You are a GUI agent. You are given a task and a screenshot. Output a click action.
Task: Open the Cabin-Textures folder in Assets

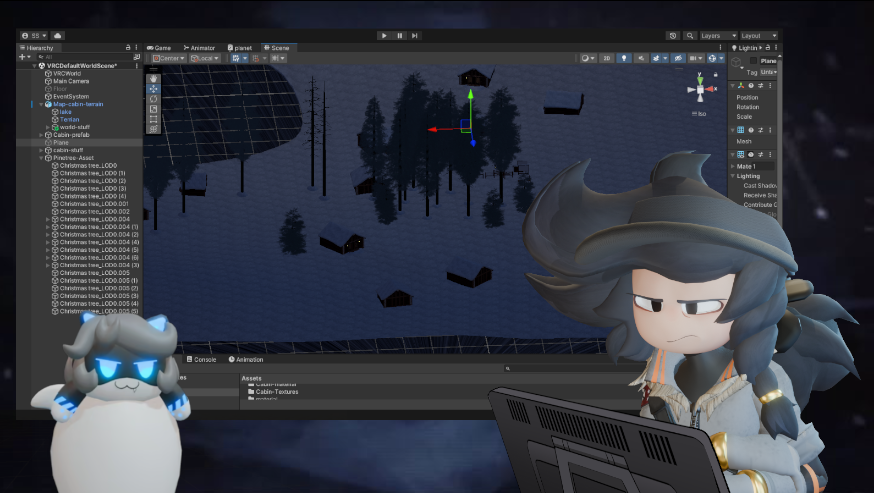click(x=273, y=392)
